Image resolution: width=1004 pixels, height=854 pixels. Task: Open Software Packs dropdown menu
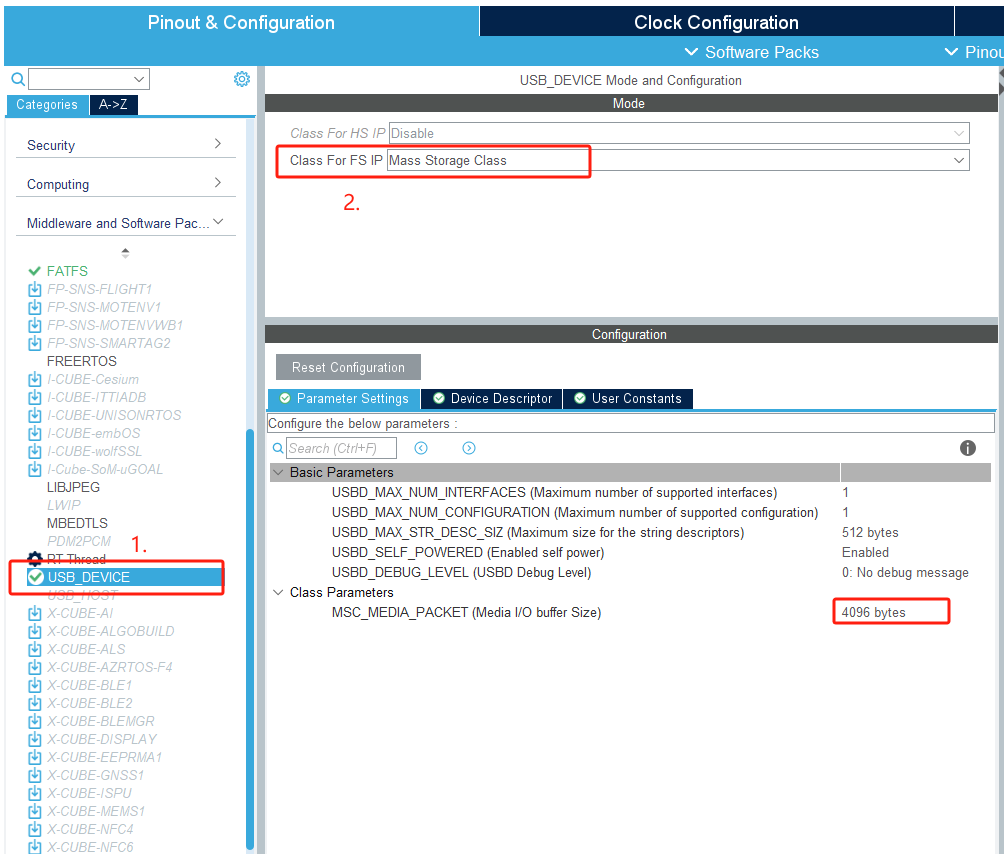click(752, 52)
